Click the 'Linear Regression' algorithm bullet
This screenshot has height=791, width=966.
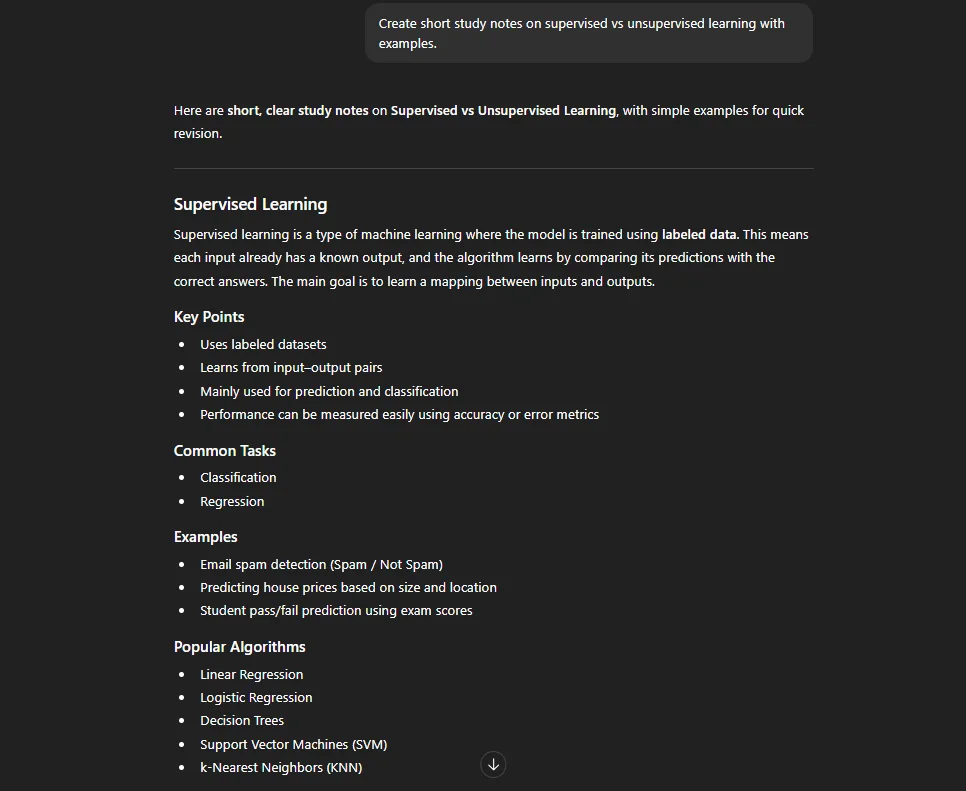coord(251,675)
